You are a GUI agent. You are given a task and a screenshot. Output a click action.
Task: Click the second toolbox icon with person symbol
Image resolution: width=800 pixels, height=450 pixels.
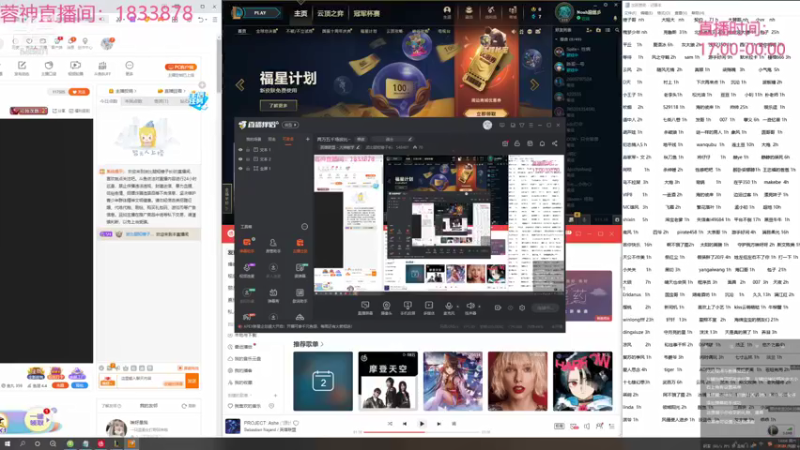pyautogui.click(x=273, y=244)
